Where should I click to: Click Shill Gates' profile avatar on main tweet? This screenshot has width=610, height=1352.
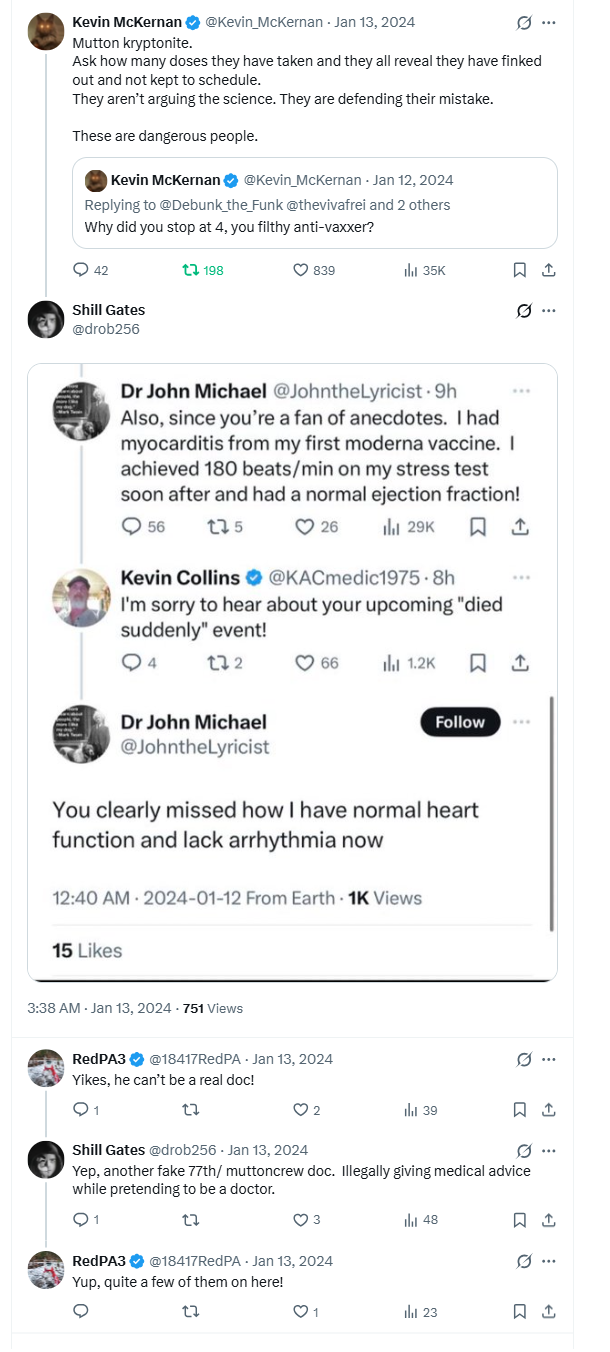pyautogui.click(x=46, y=319)
